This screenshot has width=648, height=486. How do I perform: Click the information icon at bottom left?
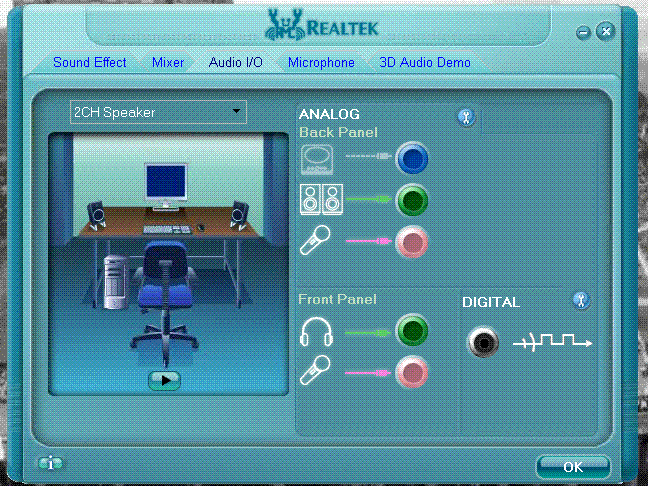pos(50,463)
